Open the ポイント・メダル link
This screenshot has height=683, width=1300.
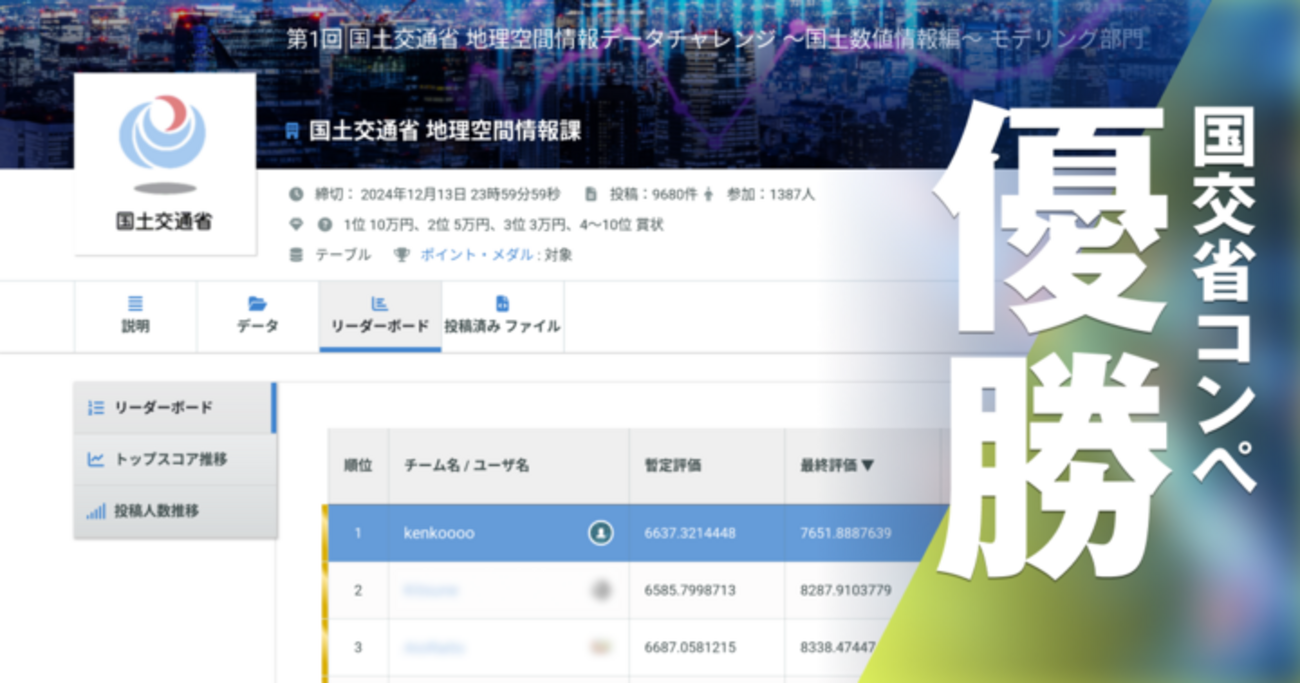click(476, 255)
